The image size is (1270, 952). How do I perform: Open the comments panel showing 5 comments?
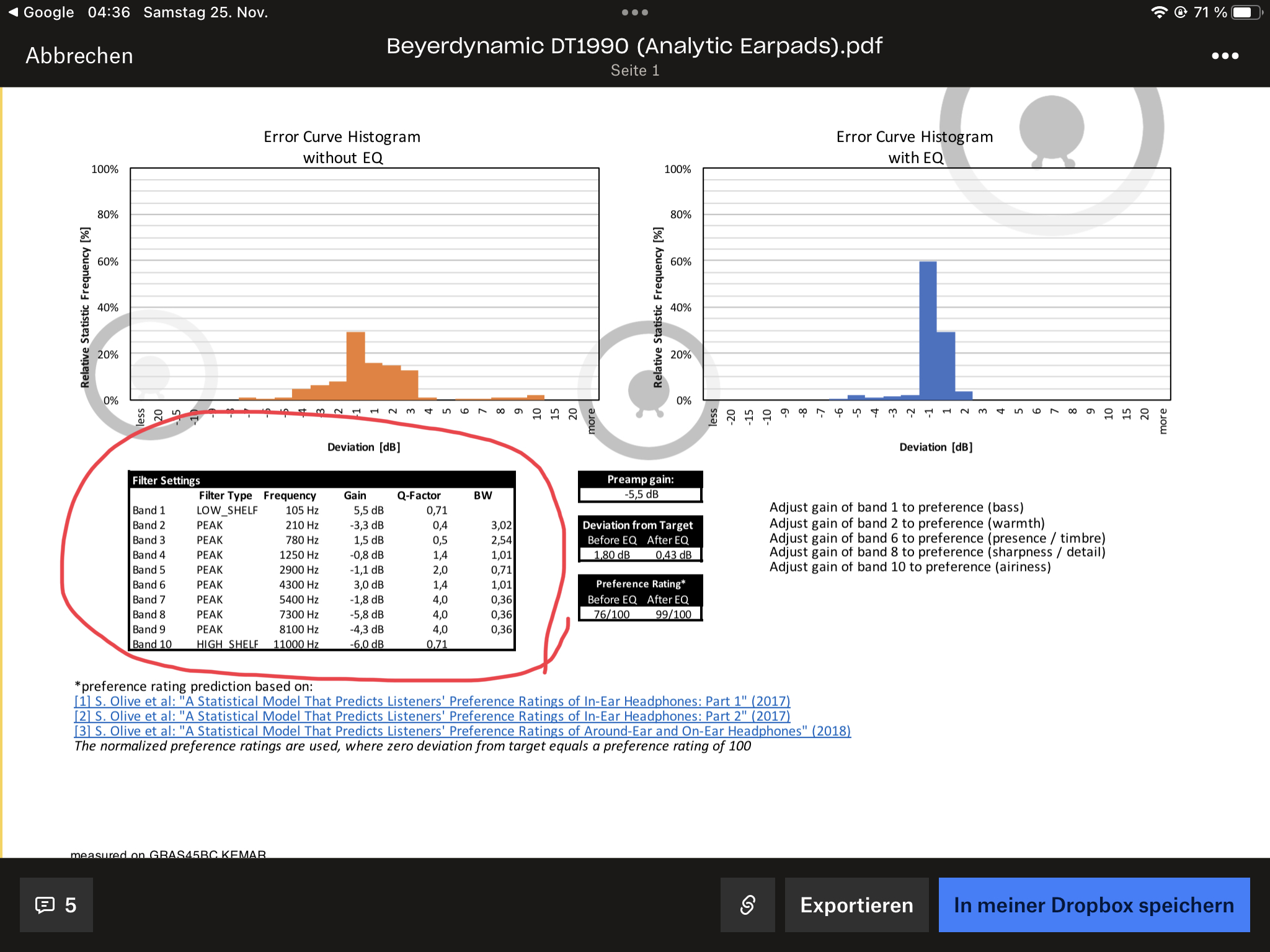click(x=56, y=905)
